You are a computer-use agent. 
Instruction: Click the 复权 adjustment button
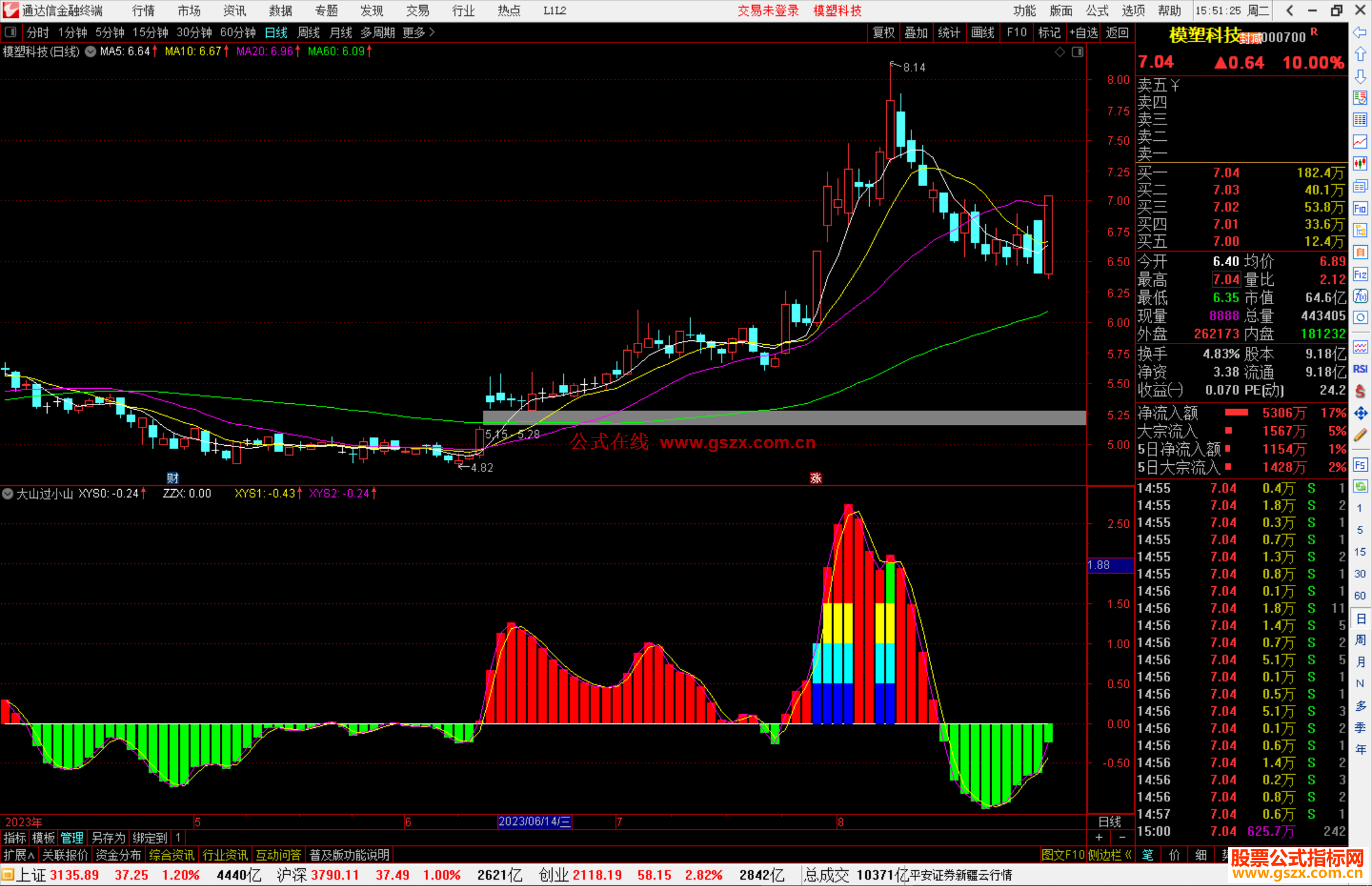click(x=883, y=32)
